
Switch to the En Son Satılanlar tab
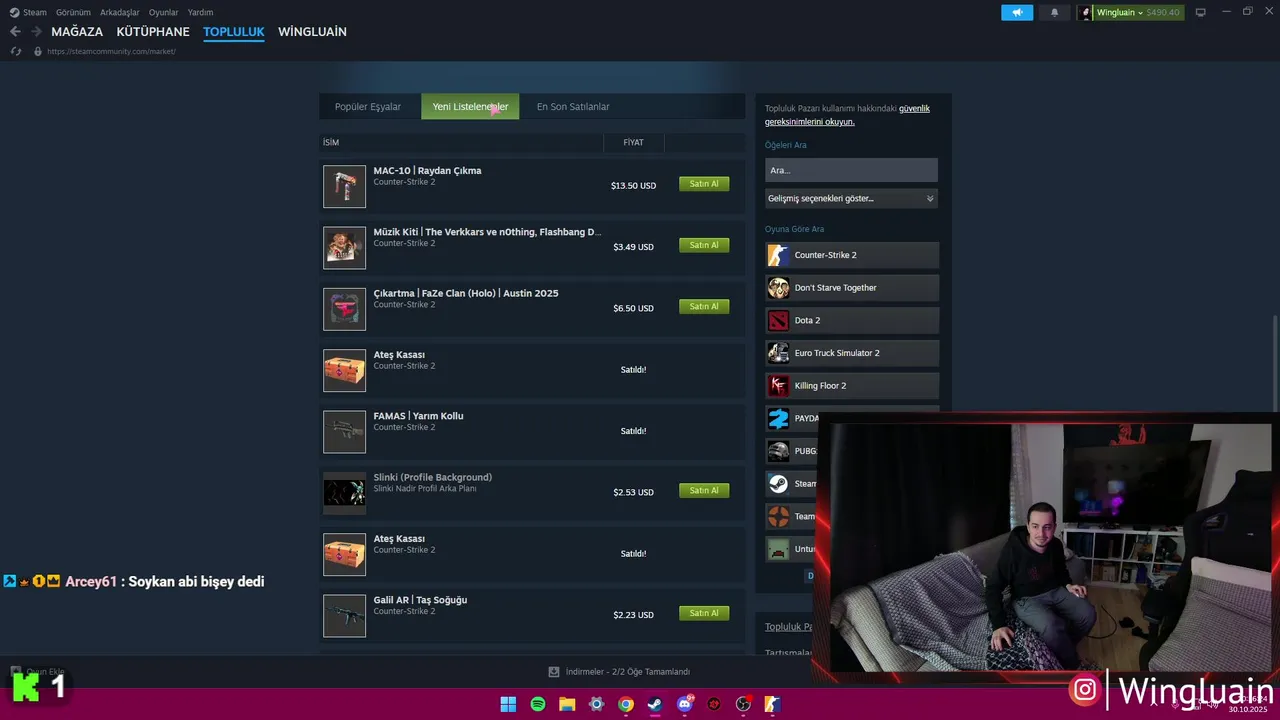(573, 107)
